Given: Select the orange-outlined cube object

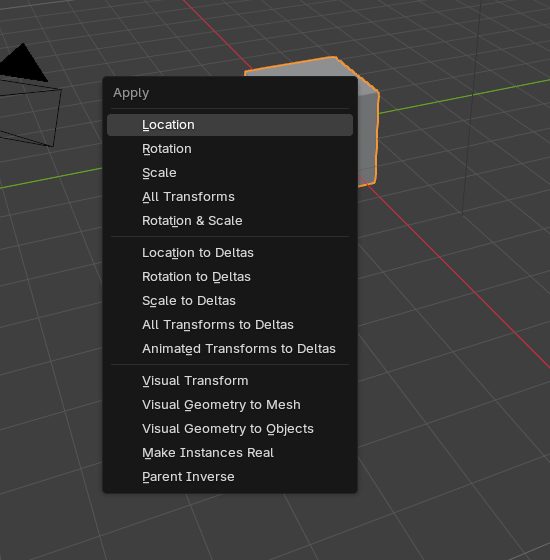Looking at the screenshot, I should coord(367,136).
